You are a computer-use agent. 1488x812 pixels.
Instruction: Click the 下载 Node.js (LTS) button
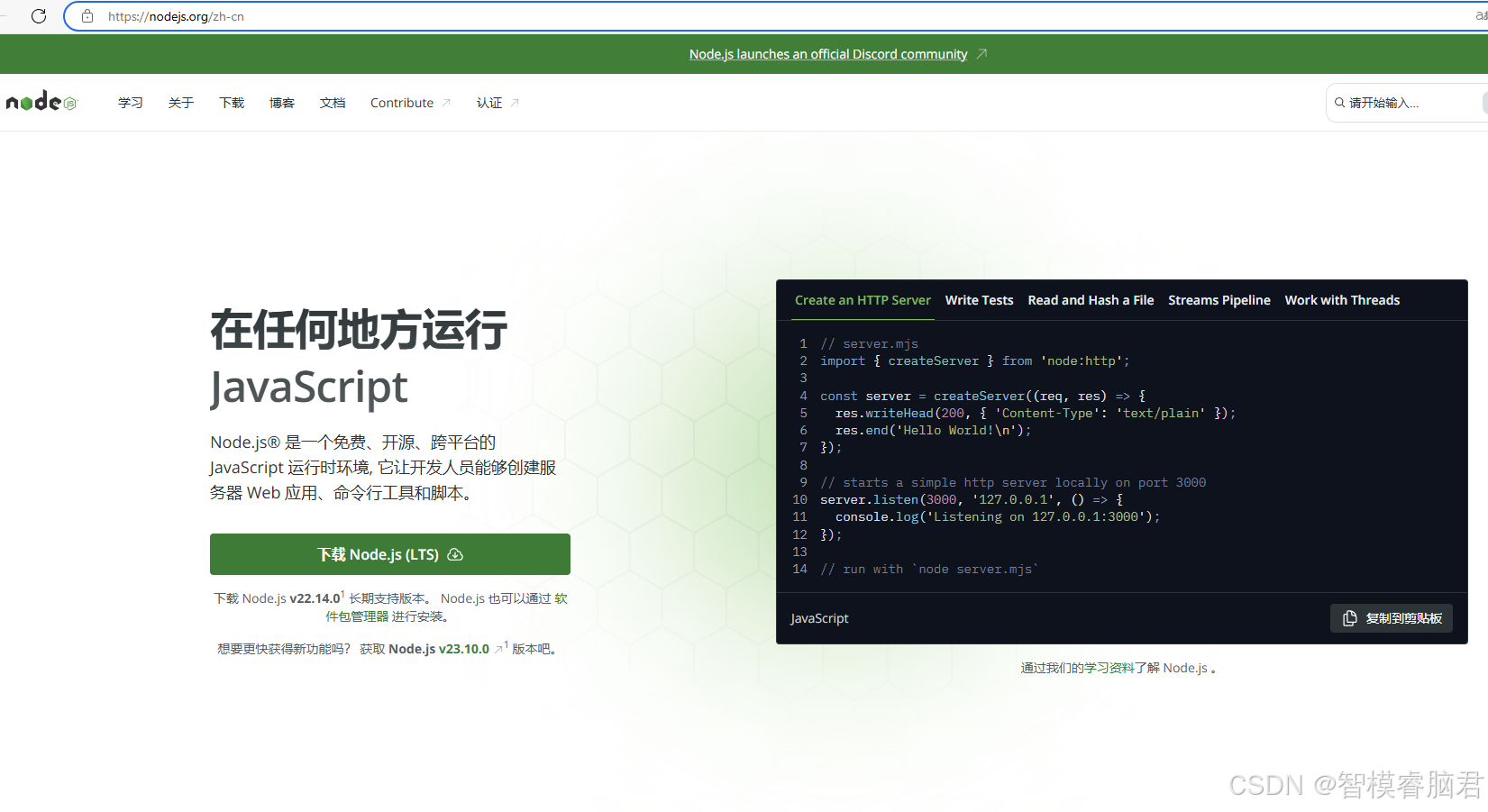[390, 554]
